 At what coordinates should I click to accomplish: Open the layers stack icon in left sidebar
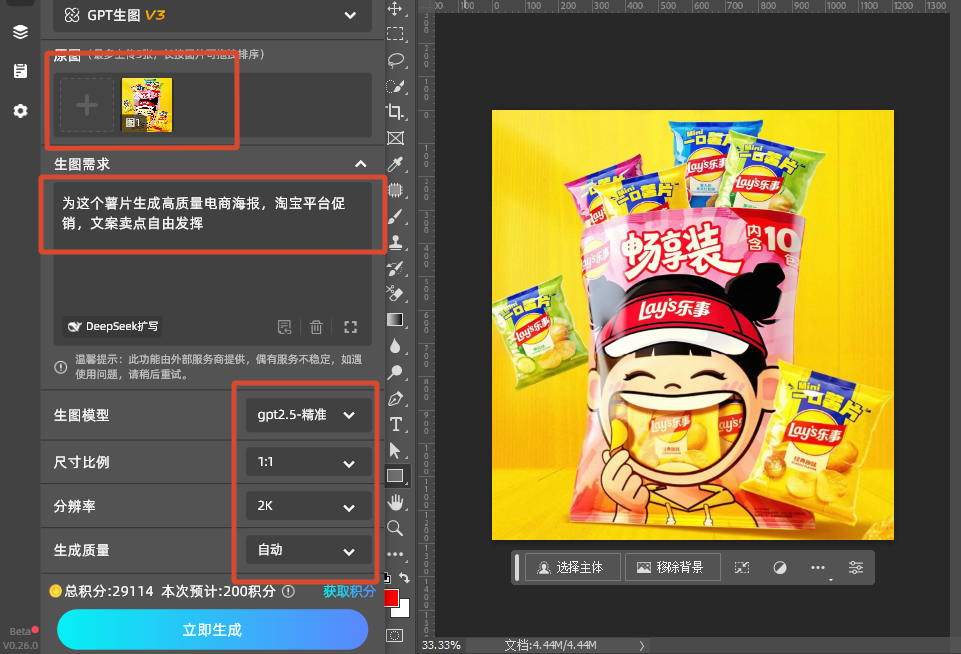point(20,32)
